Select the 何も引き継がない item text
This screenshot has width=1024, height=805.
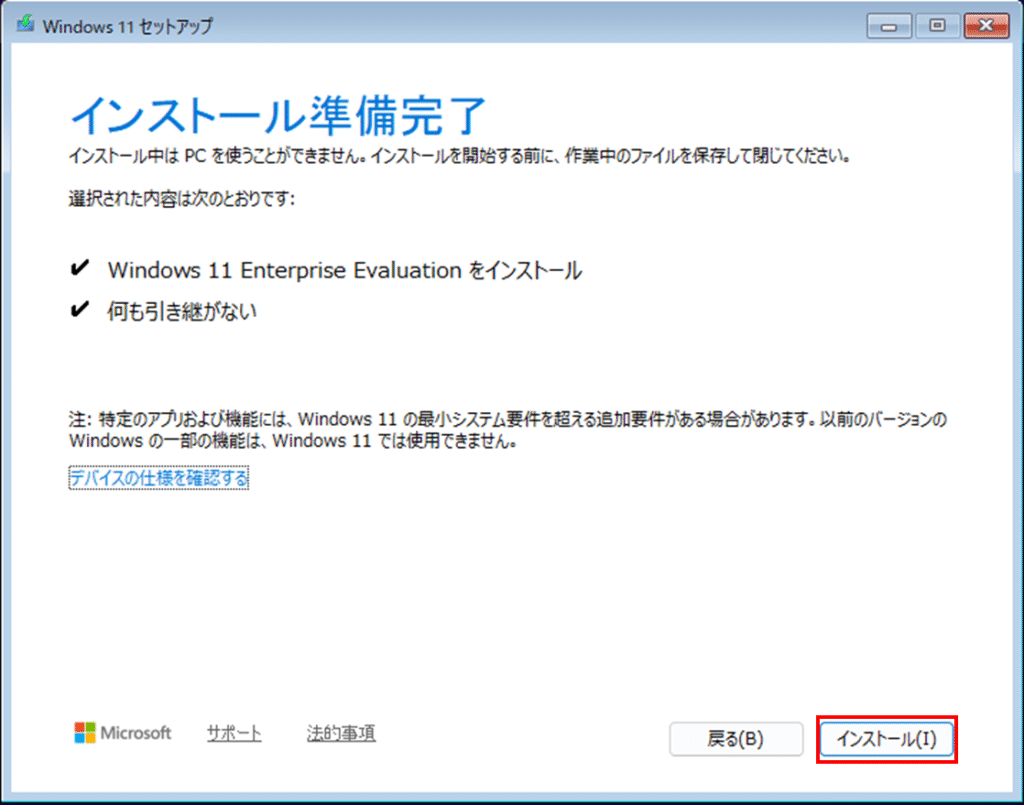(182, 311)
